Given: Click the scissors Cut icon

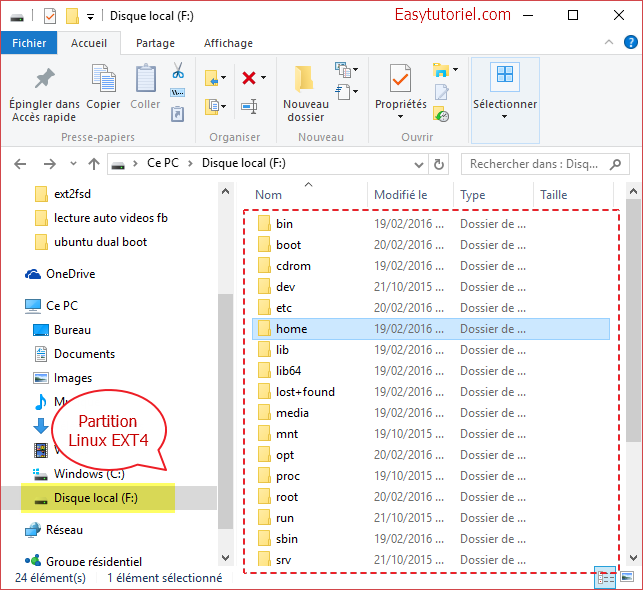Looking at the screenshot, I should [x=178, y=71].
